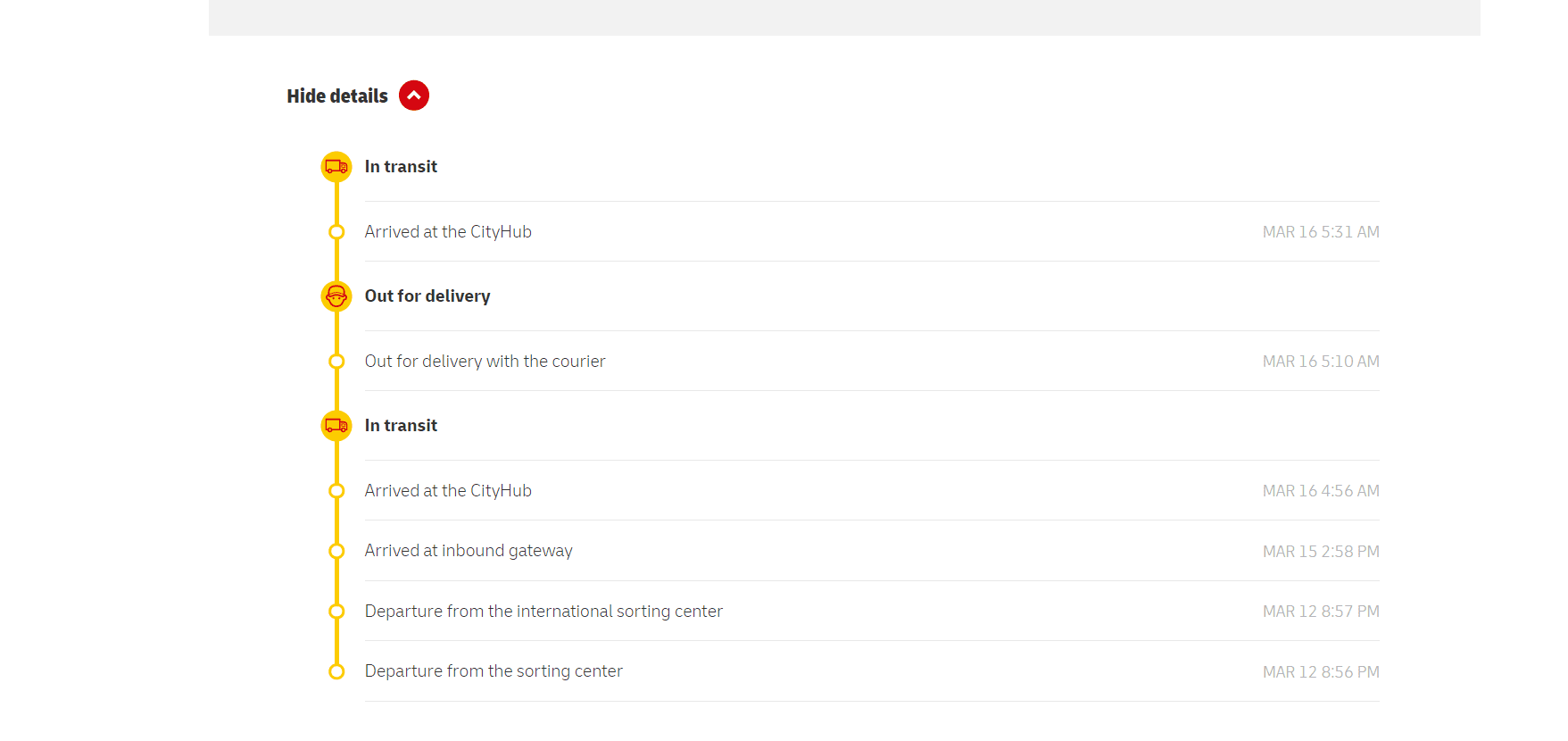The image size is (1568, 741).
Task: Collapse details with red chevron button
Action: (x=414, y=96)
